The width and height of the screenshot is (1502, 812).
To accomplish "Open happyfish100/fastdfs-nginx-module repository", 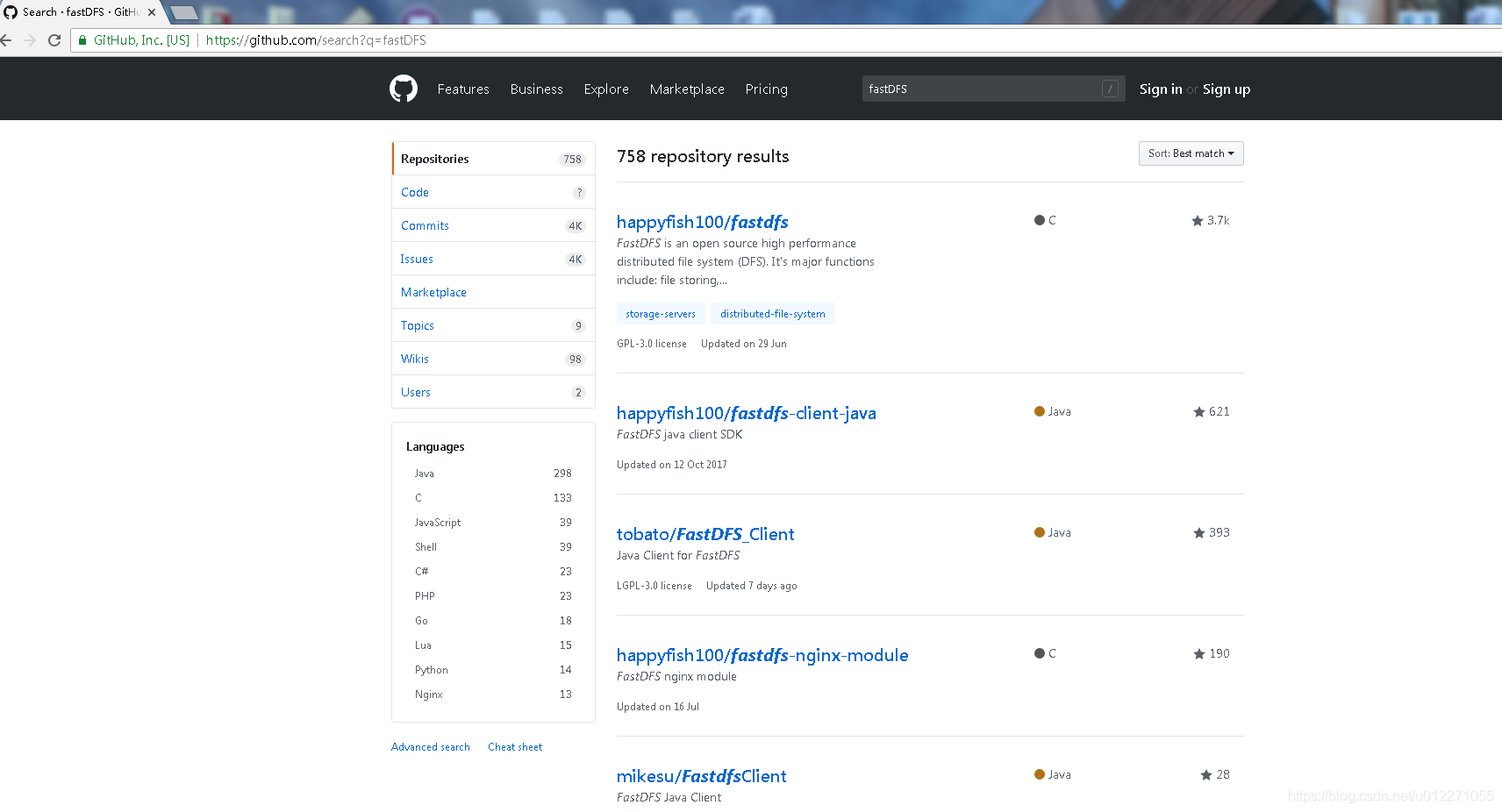I will pos(762,655).
